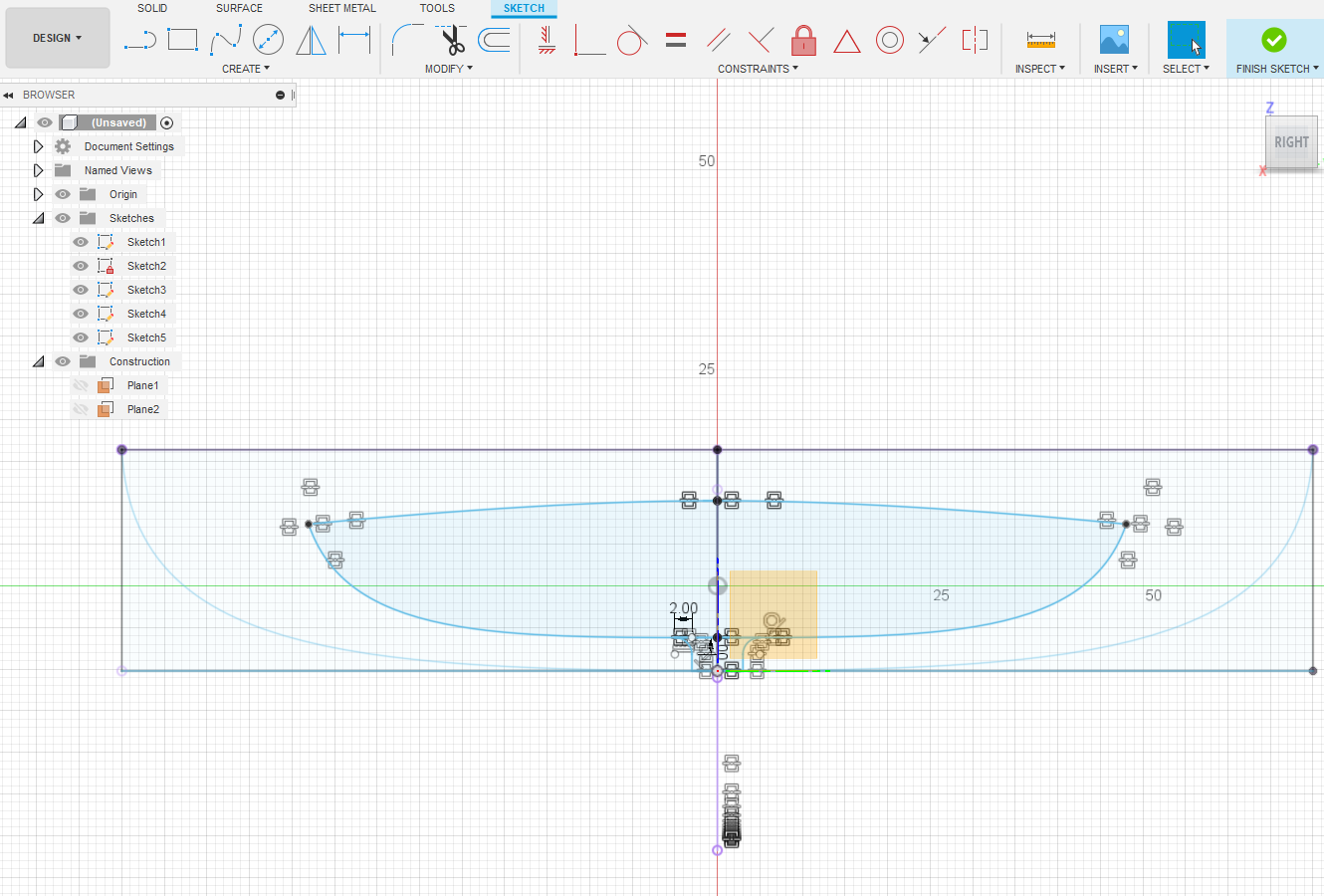The image size is (1324, 896).
Task: Apply Horizontal/Vertical constraint
Action: click(547, 40)
